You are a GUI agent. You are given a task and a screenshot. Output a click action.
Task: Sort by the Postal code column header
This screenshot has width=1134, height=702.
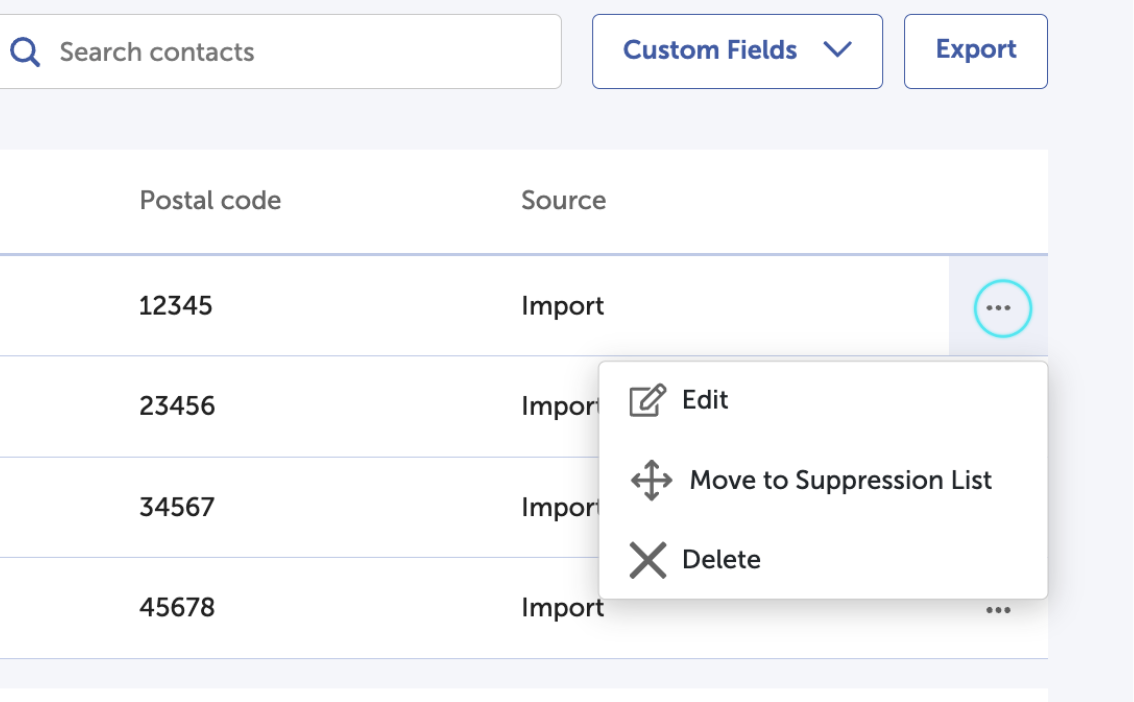[x=210, y=201]
